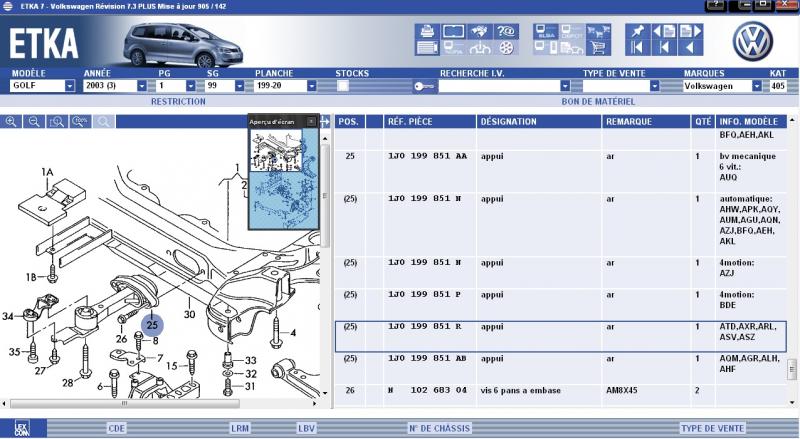
Task: Click the N° DE CHÂSSIS button
Action: [439, 428]
